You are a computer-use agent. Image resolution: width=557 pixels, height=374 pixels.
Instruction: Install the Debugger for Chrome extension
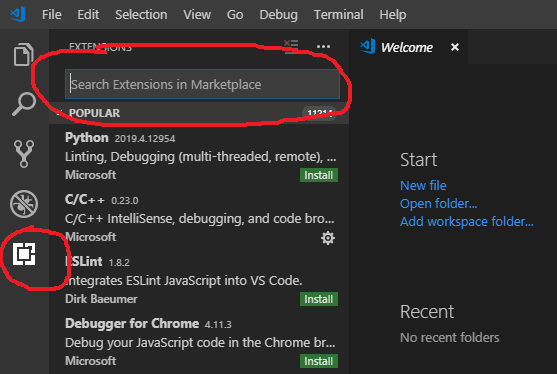tap(319, 361)
